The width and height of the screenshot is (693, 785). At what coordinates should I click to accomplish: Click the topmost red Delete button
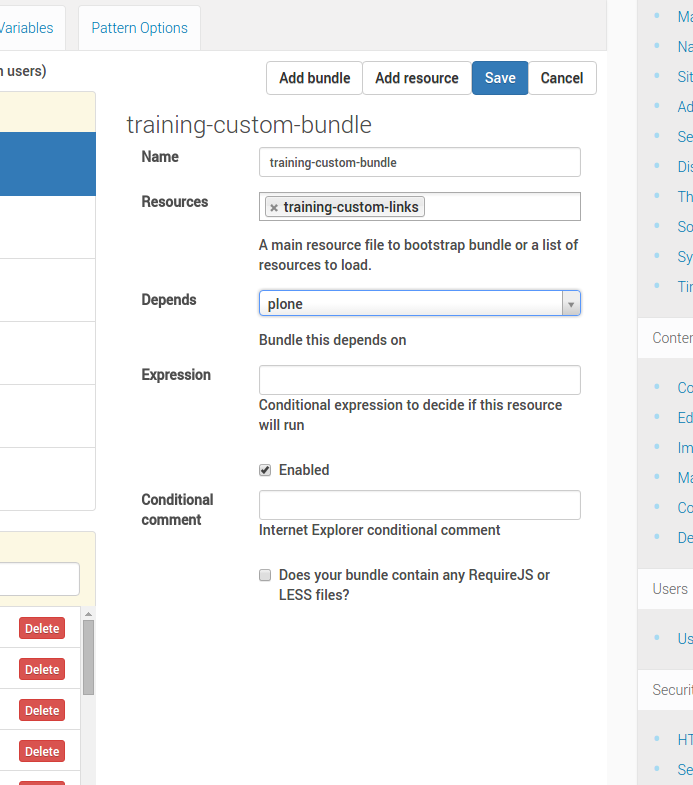pos(42,628)
